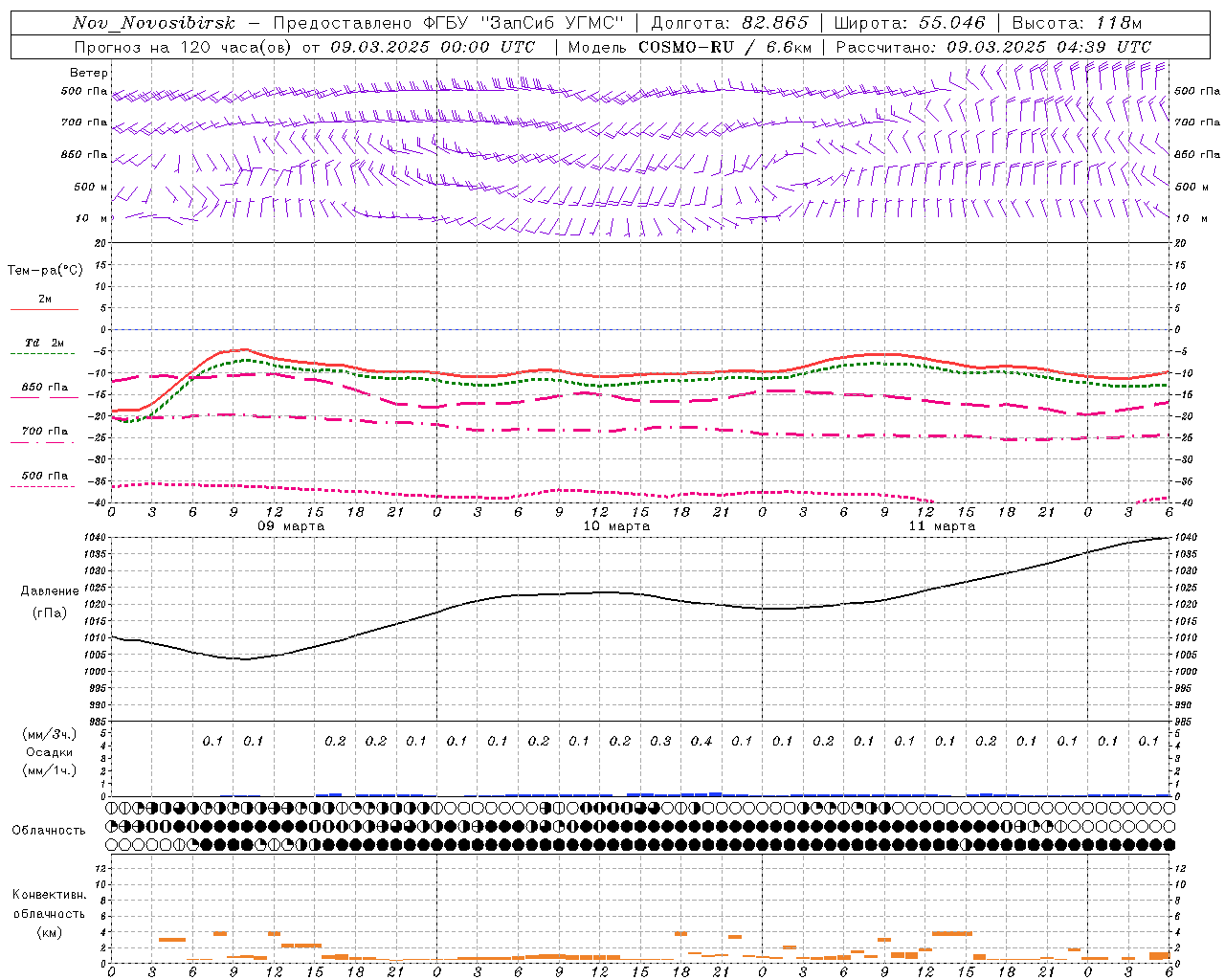Click the '10 марта' date label

[616, 526]
